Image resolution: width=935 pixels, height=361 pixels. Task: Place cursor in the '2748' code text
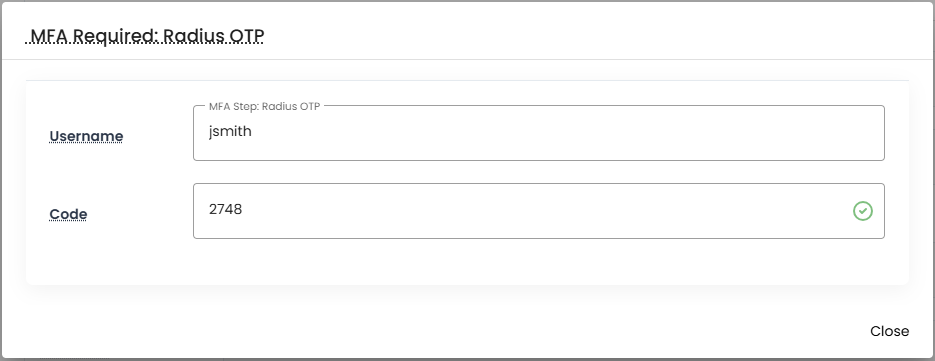coord(225,209)
